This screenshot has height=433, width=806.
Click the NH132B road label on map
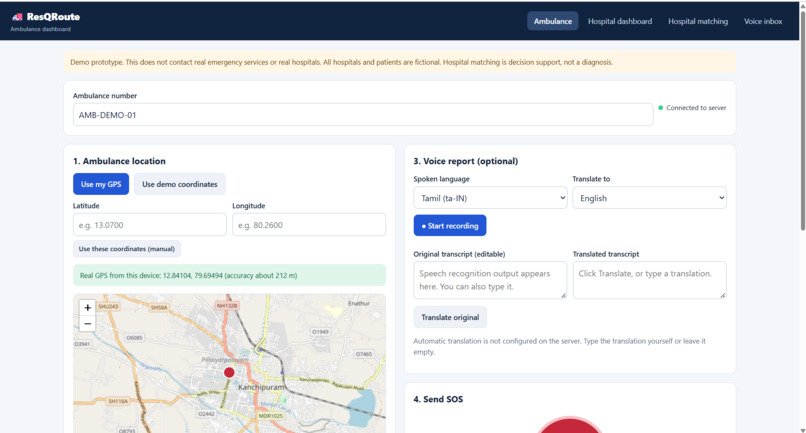tap(227, 305)
